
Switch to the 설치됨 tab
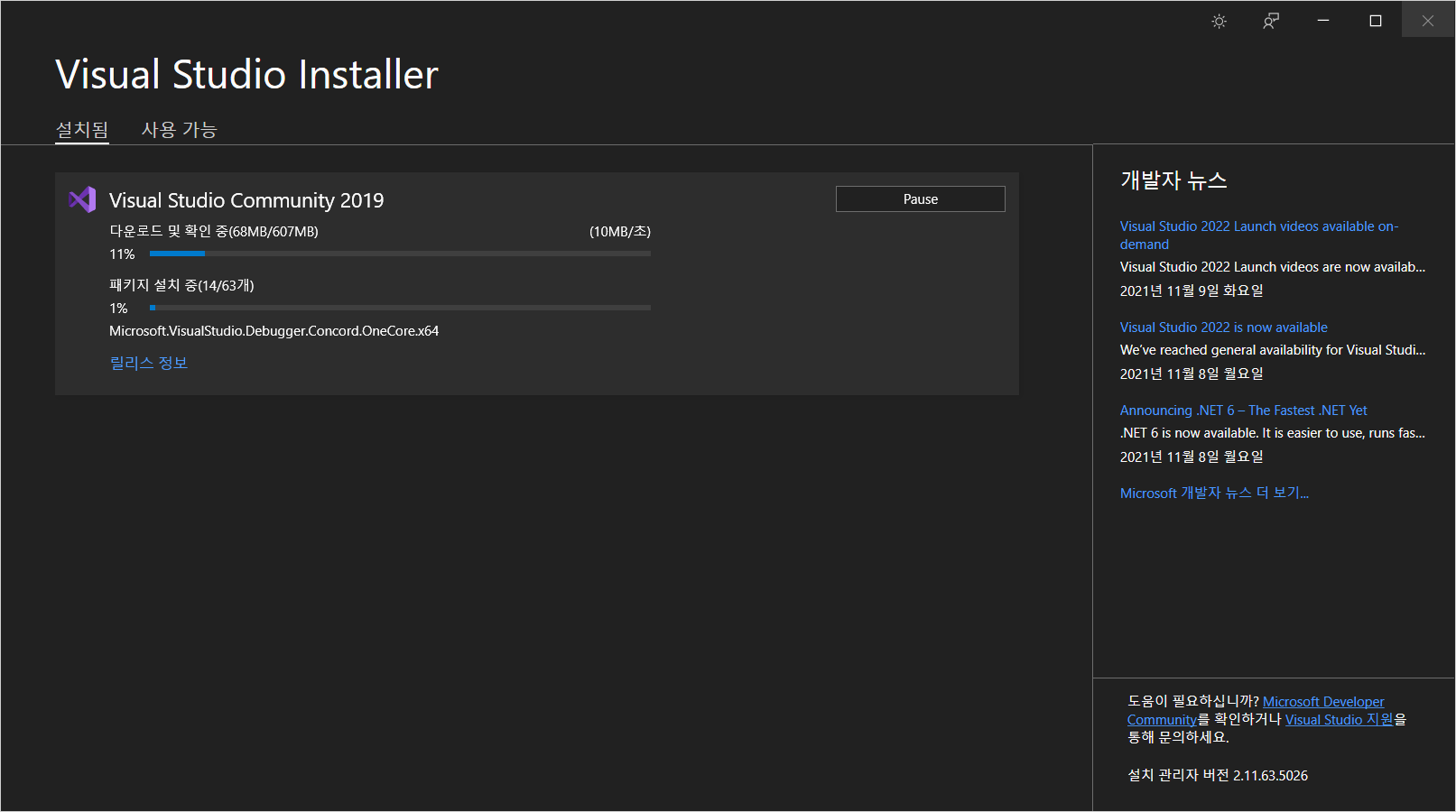(x=82, y=130)
